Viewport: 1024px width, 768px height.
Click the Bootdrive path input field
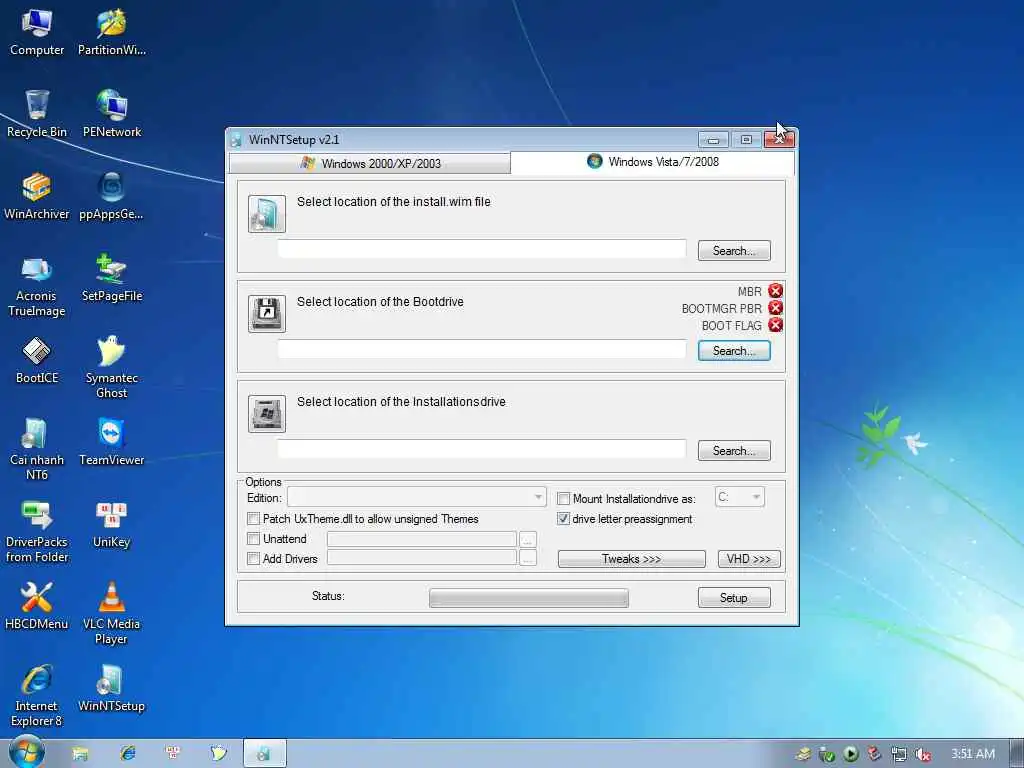click(x=482, y=349)
